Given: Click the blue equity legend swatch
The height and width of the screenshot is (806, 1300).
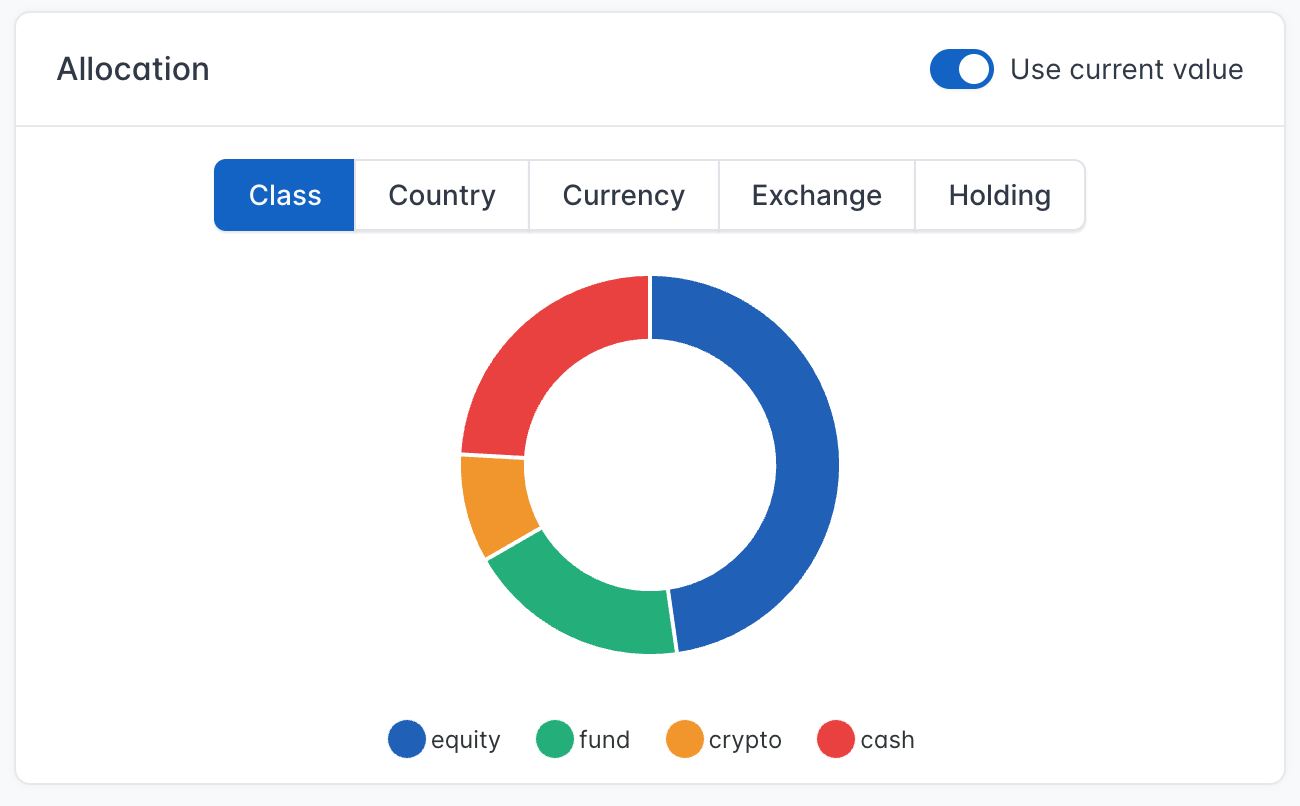Looking at the screenshot, I should tap(407, 740).
